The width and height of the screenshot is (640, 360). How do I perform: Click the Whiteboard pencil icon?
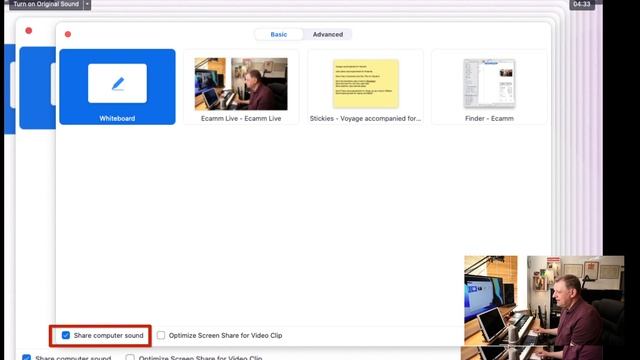click(118, 84)
